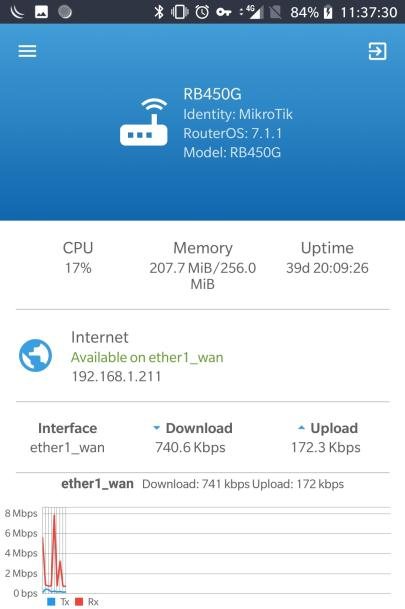Select the Download column header
Image resolution: width=405 pixels, height=609 pixels.
click(193, 428)
